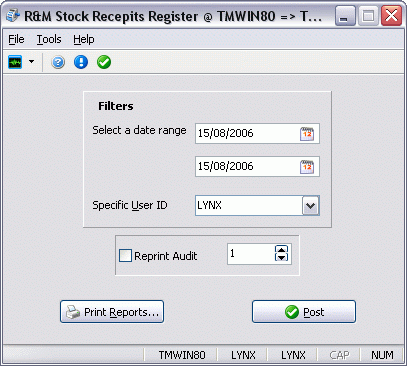Click the application icon in title bar

tap(13, 16)
